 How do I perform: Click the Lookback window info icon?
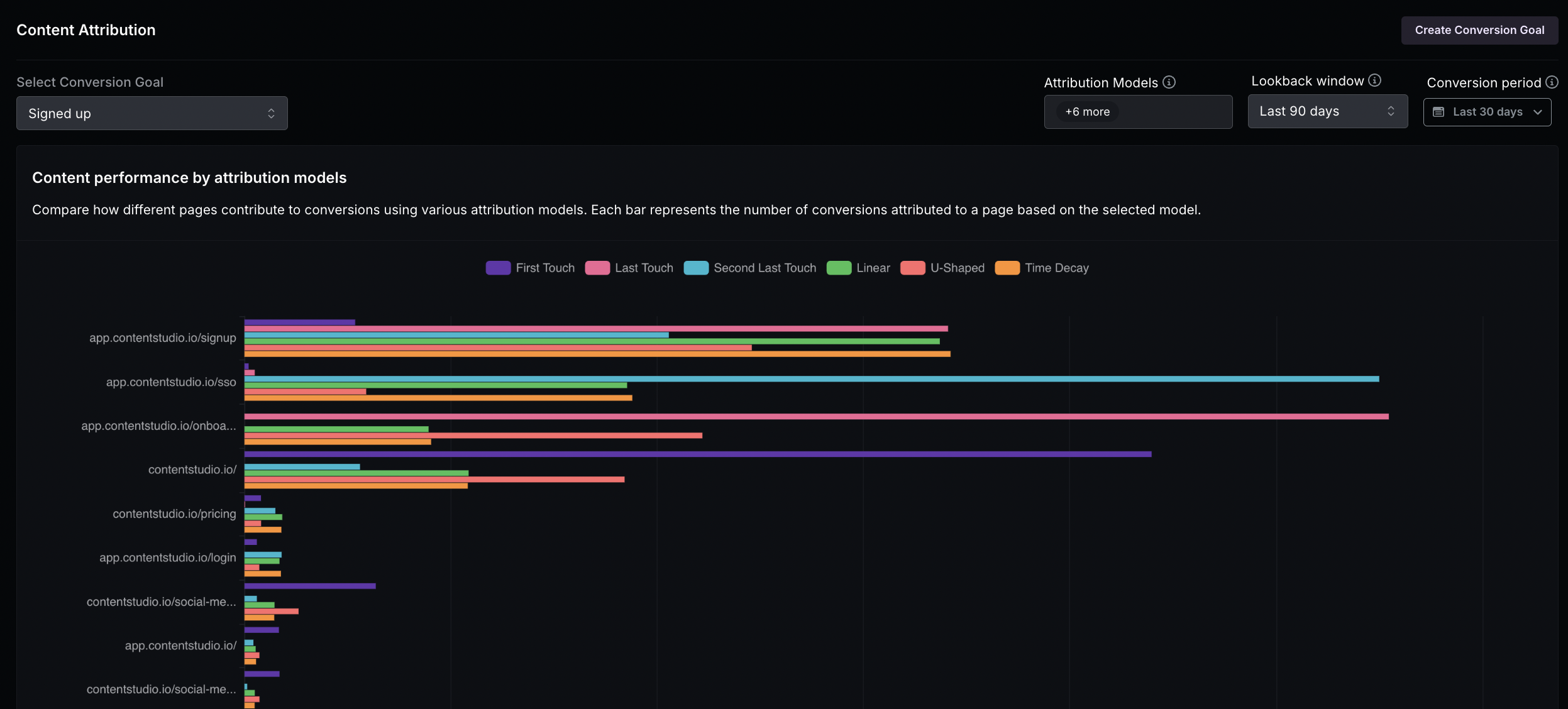click(1375, 80)
